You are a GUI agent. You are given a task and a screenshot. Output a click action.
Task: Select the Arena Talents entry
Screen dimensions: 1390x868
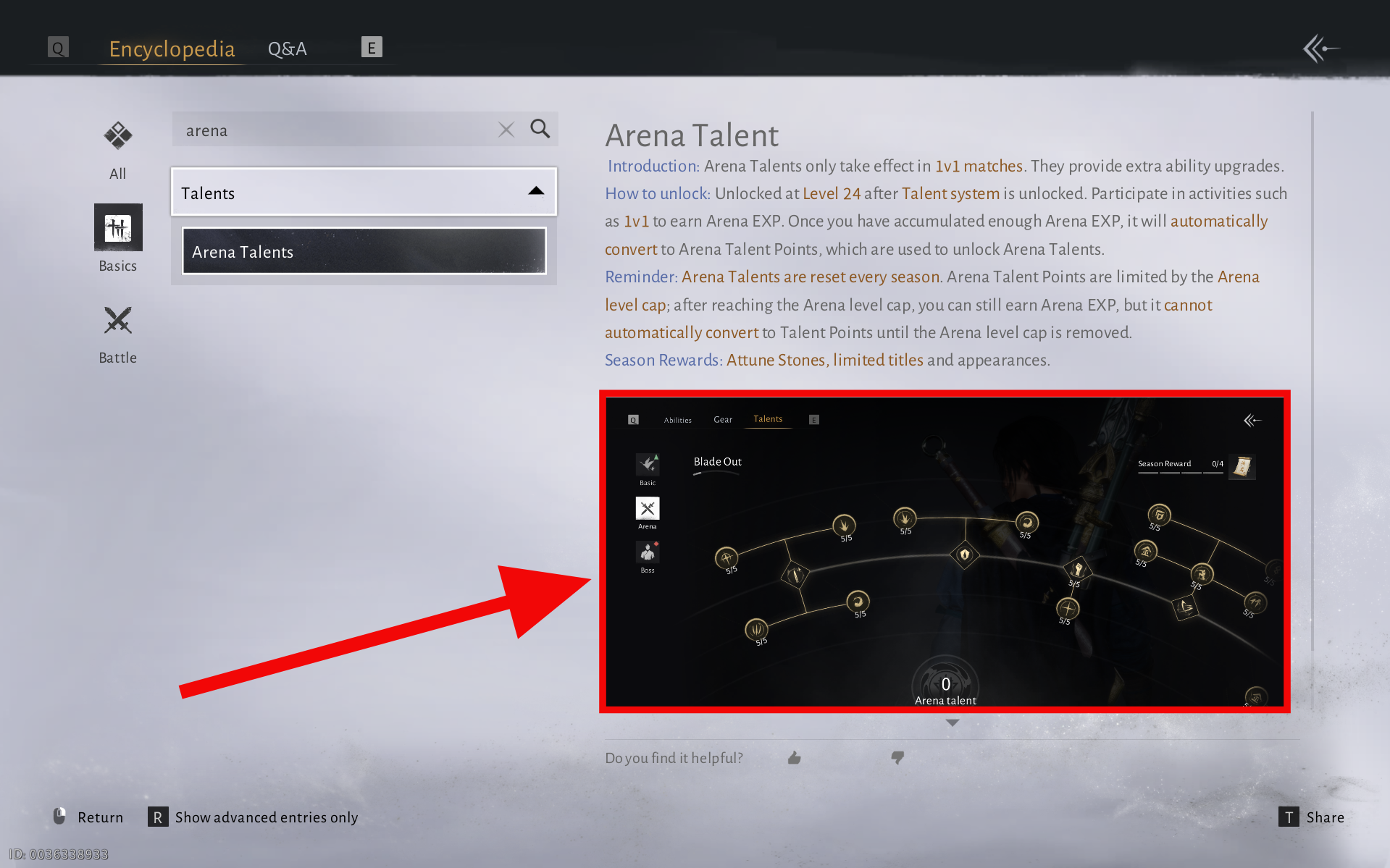pyautogui.click(x=364, y=251)
